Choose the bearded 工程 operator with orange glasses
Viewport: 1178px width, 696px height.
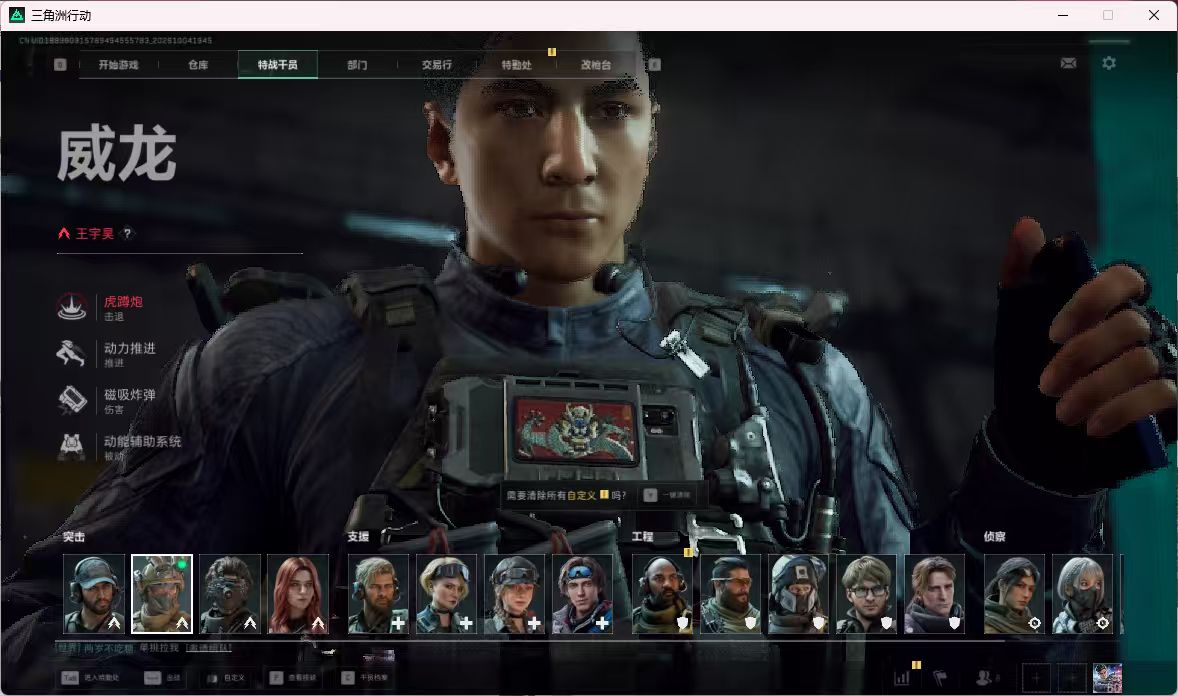pos(731,594)
